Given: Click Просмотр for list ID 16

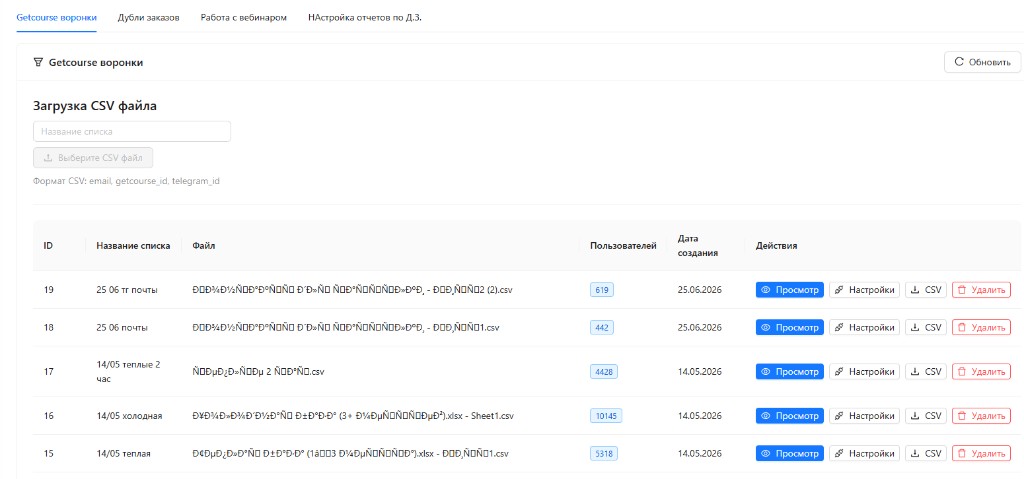Looking at the screenshot, I should pyautogui.click(x=790, y=416).
